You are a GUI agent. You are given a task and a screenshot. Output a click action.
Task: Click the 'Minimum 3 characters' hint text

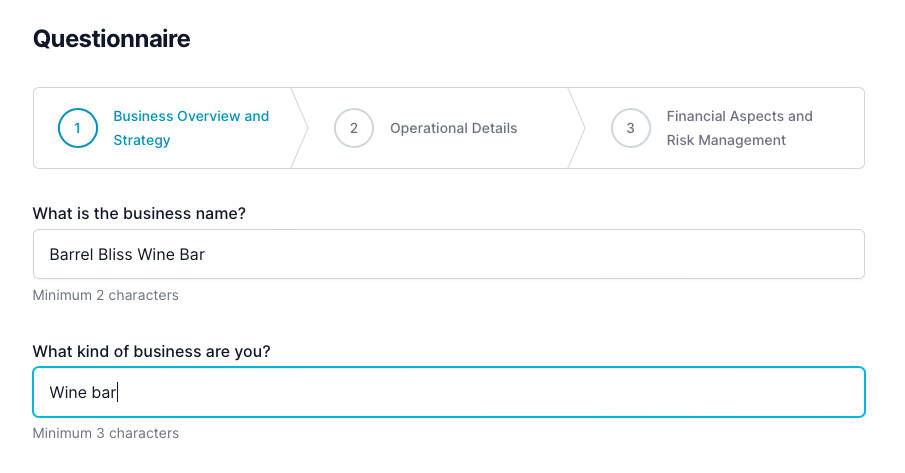(x=106, y=433)
